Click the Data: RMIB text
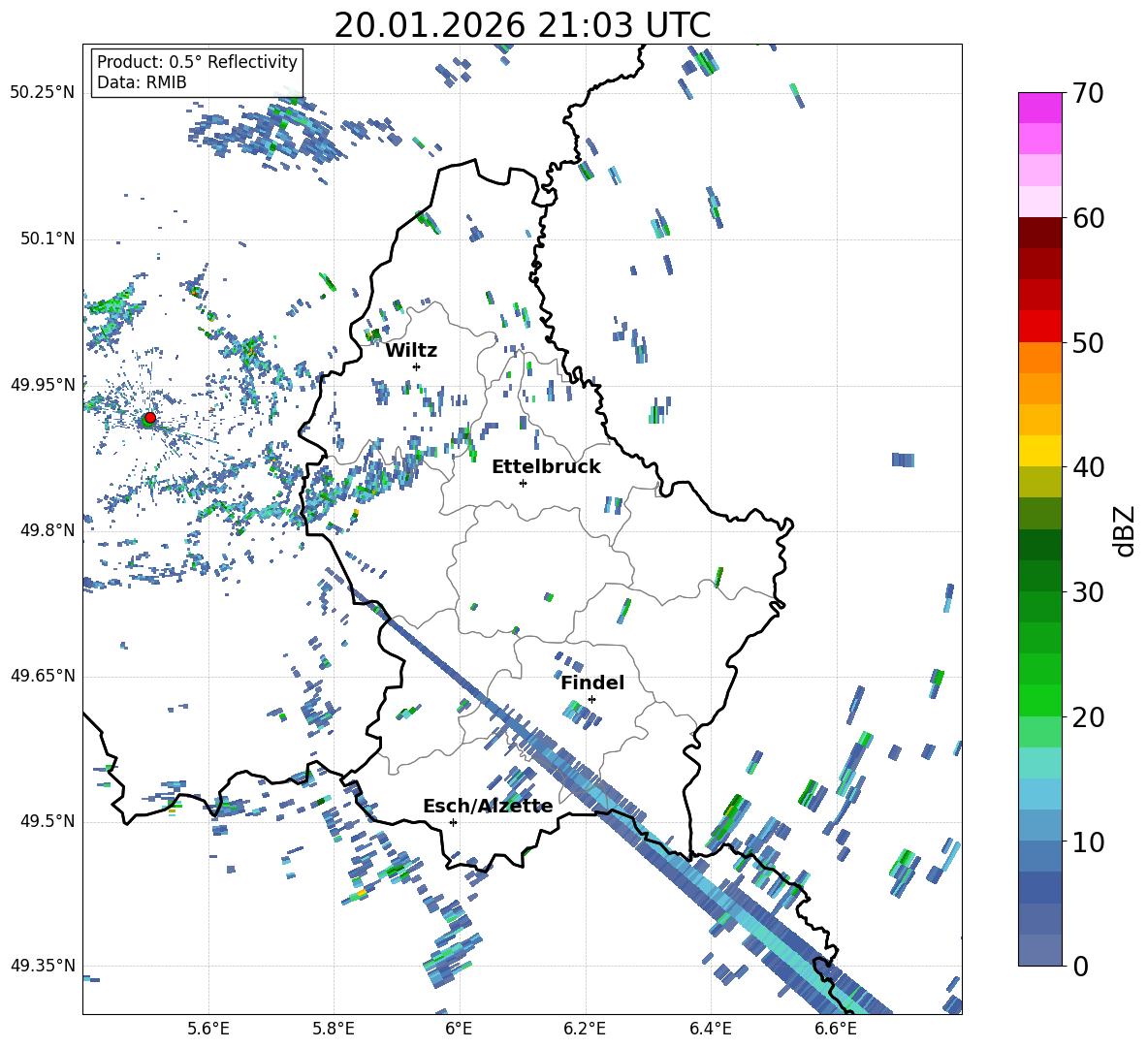 (x=142, y=82)
